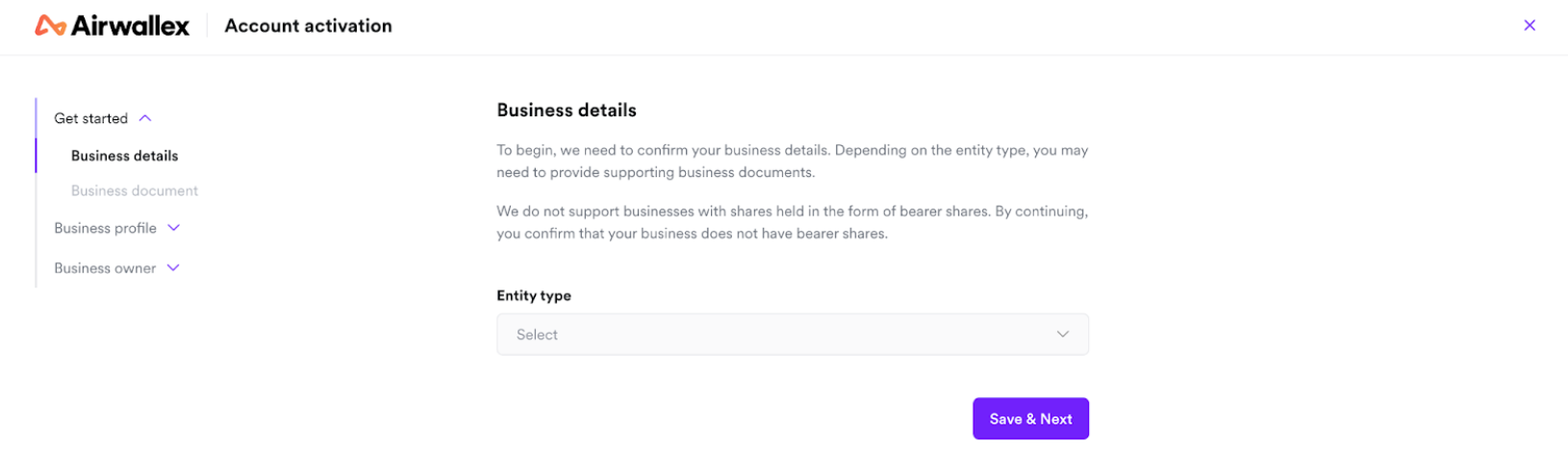Image resolution: width=1568 pixels, height=450 pixels.
Task: Click the Business profile section label
Action: click(105, 228)
